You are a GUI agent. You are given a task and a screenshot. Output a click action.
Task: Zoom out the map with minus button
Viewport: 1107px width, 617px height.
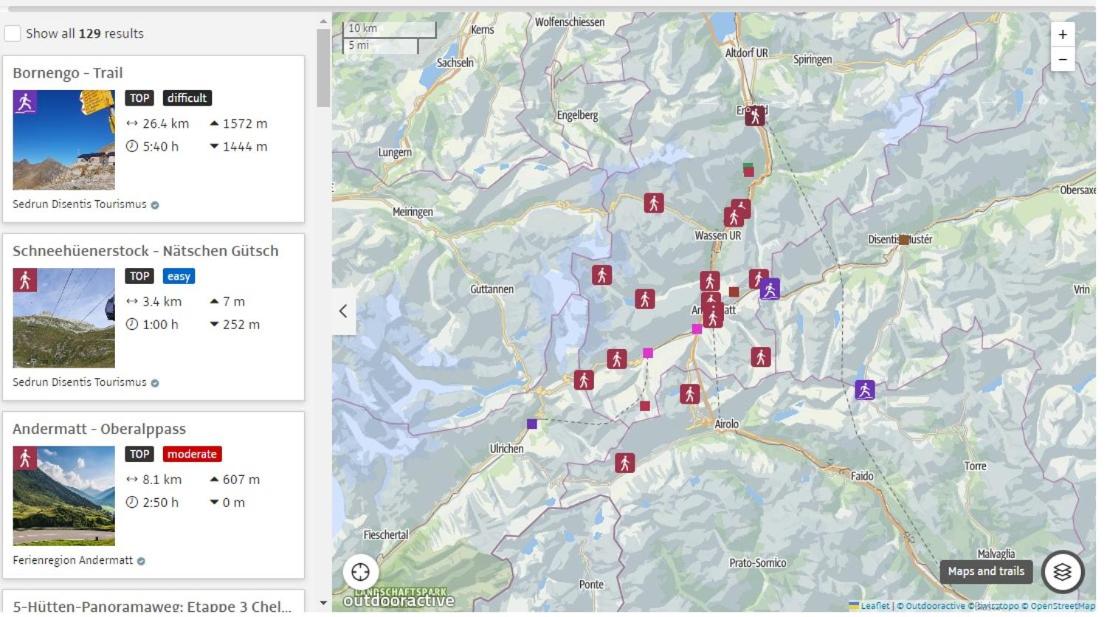[1063, 59]
